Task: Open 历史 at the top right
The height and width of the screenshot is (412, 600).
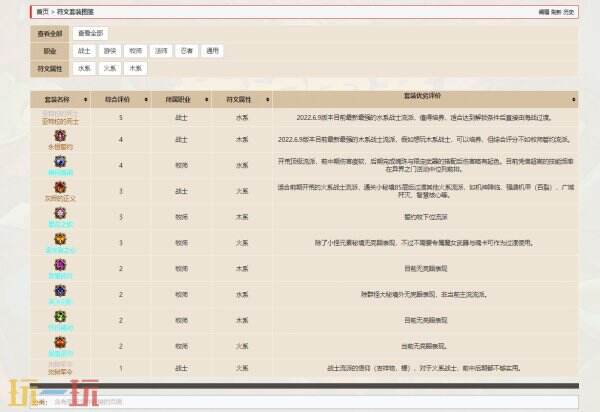Action: click(568, 12)
